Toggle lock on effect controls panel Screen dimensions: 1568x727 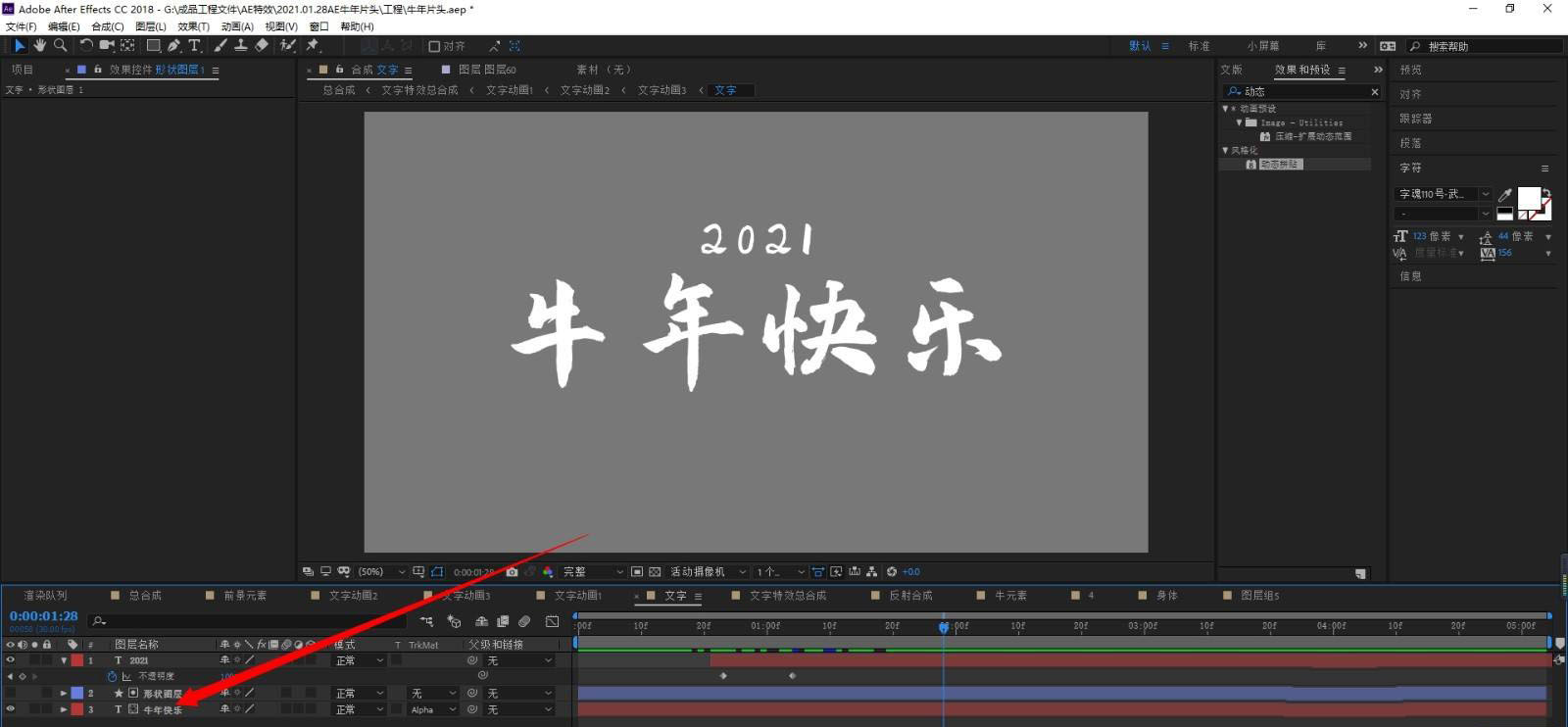click(97, 70)
